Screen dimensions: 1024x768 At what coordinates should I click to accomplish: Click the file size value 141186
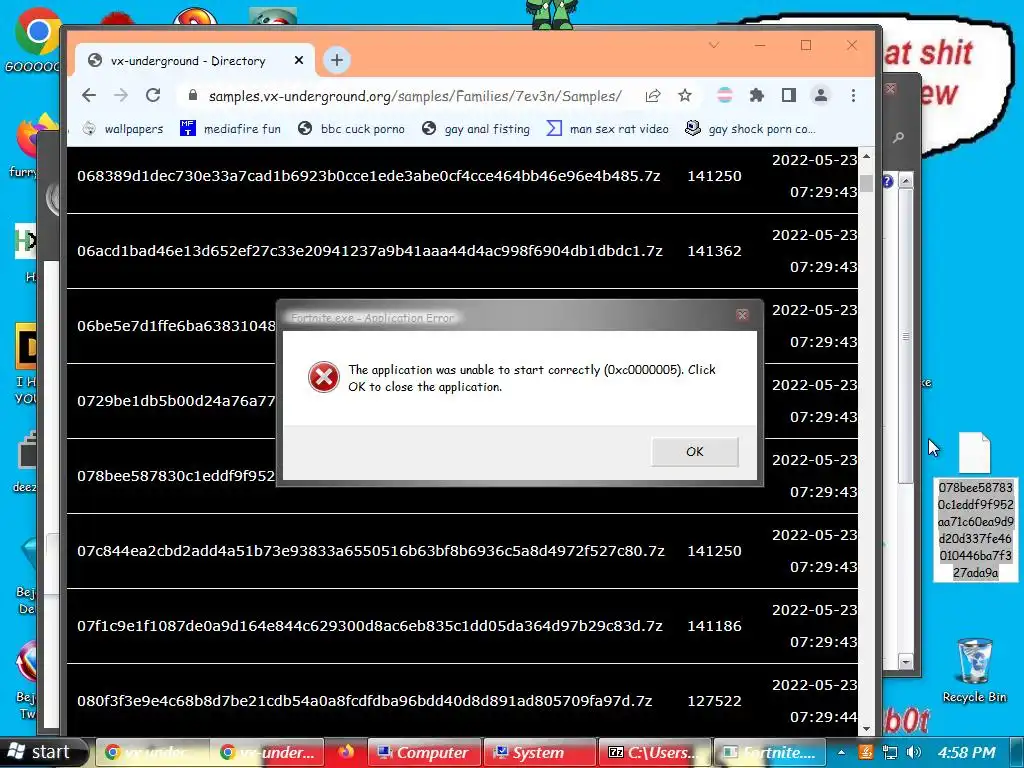(714, 626)
